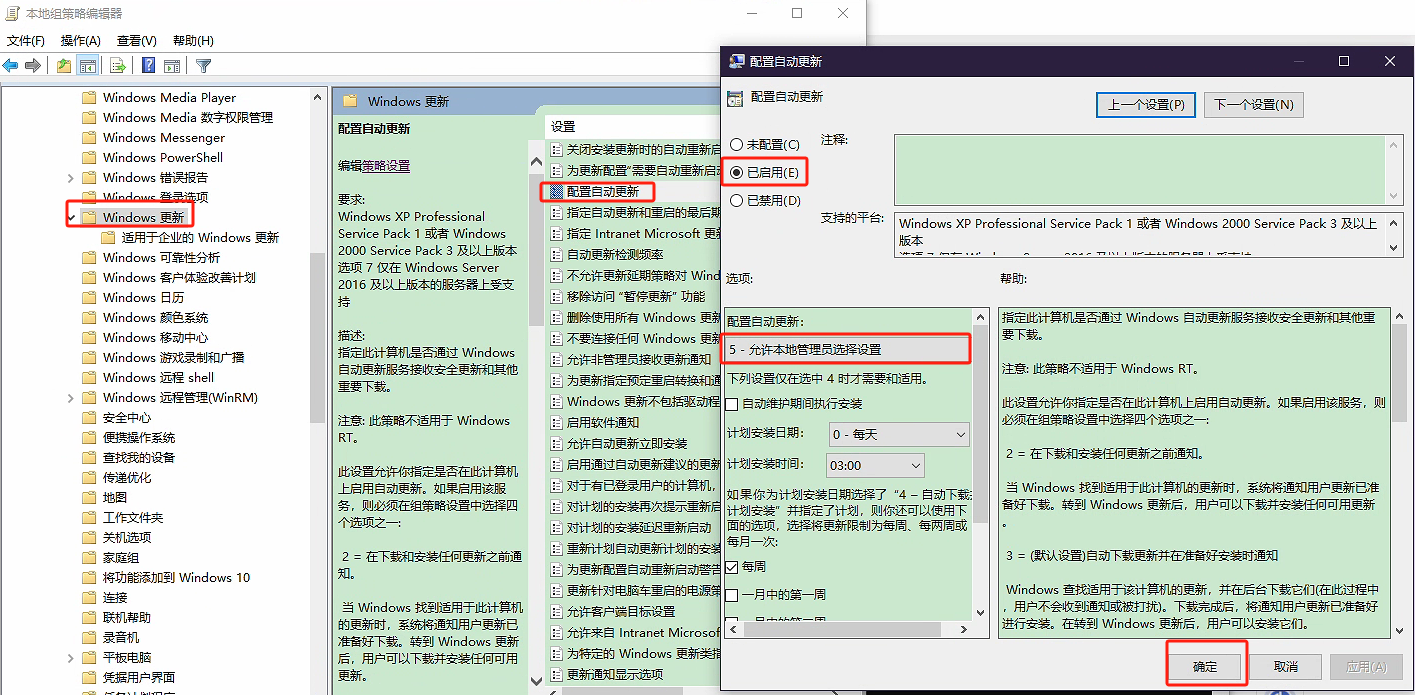Toggle the show/hide console tree icon
The height and width of the screenshot is (695, 1415).
click(88, 66)
